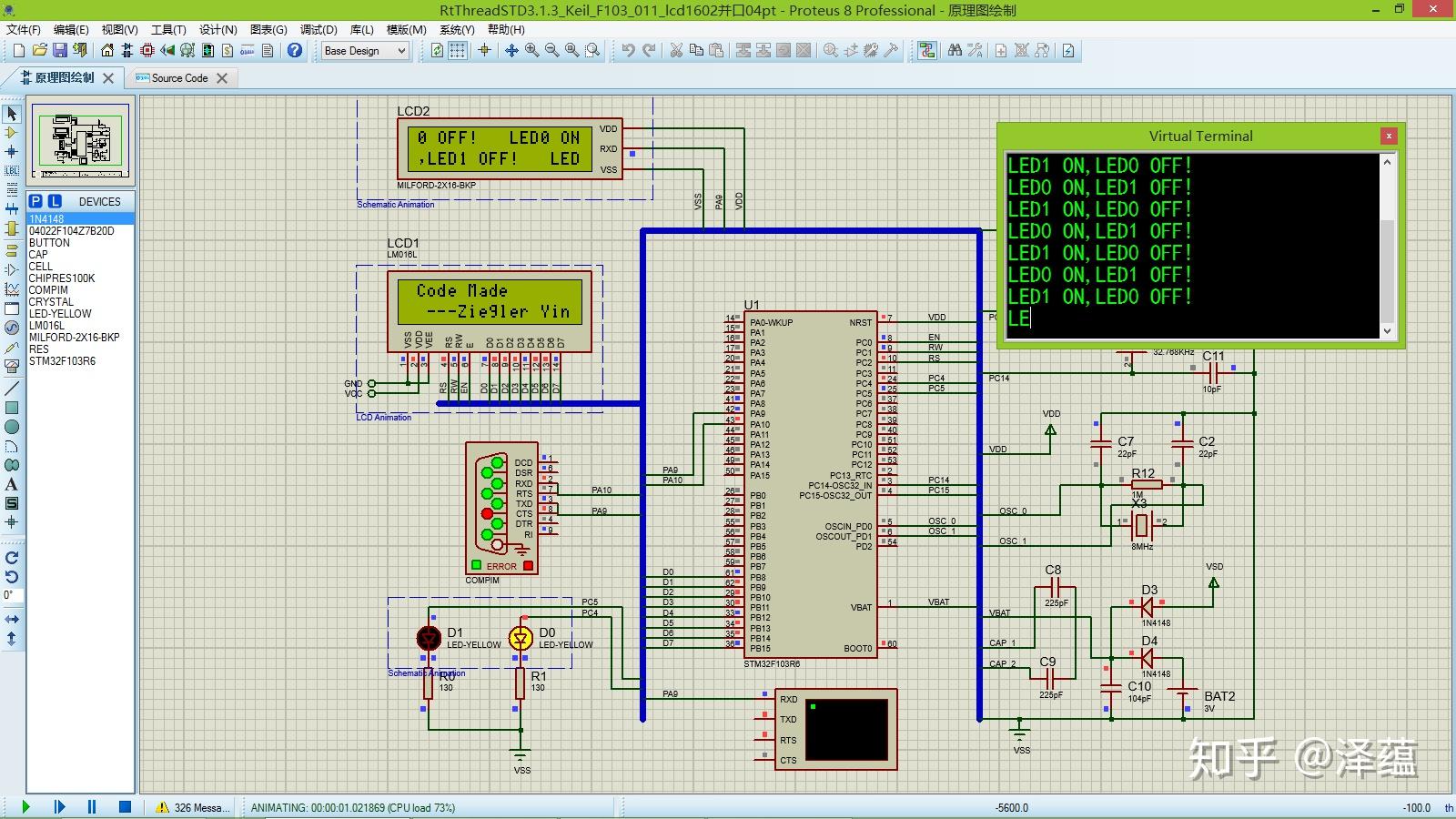Close the 原理图绘制 tab
This screenshot has width=1456, height=819.
108,78
